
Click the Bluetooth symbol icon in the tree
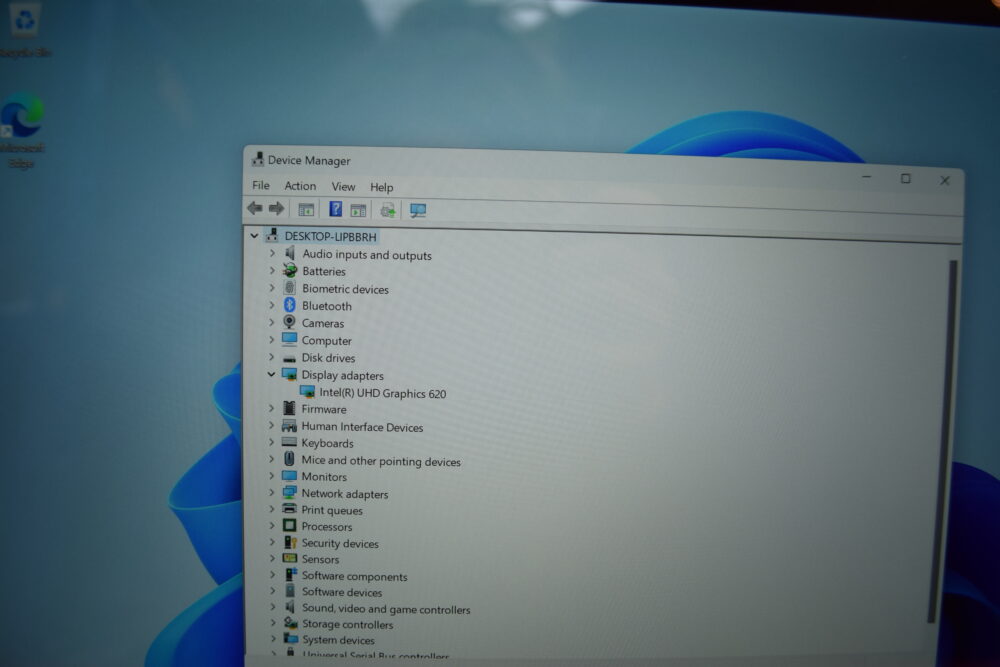pyautogui.click(x=290, y=305)
